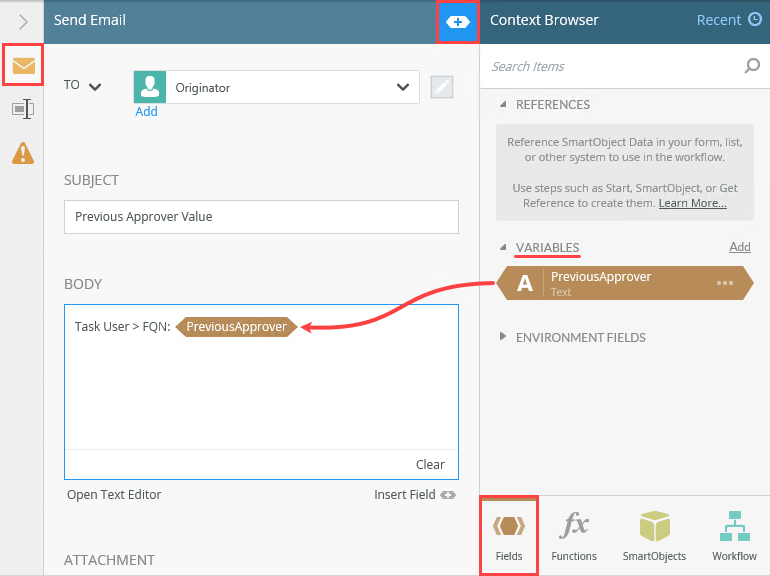Click the Add recipient link

146,111
